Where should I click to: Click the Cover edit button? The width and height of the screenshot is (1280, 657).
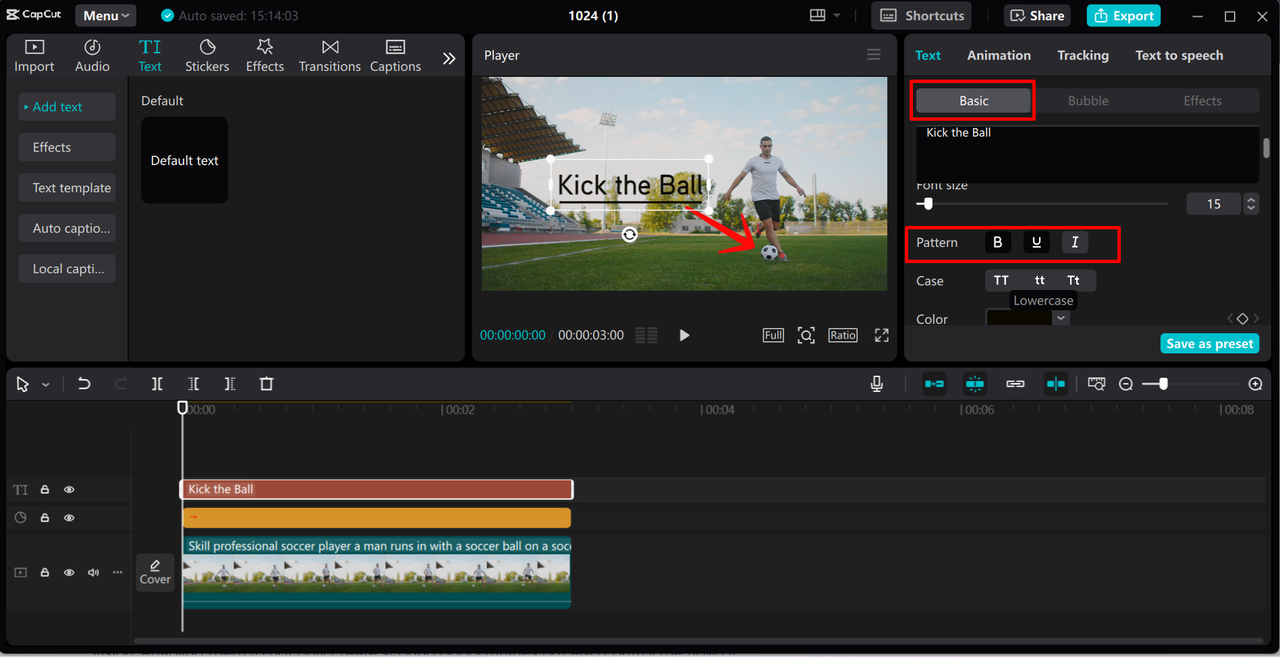155,572
